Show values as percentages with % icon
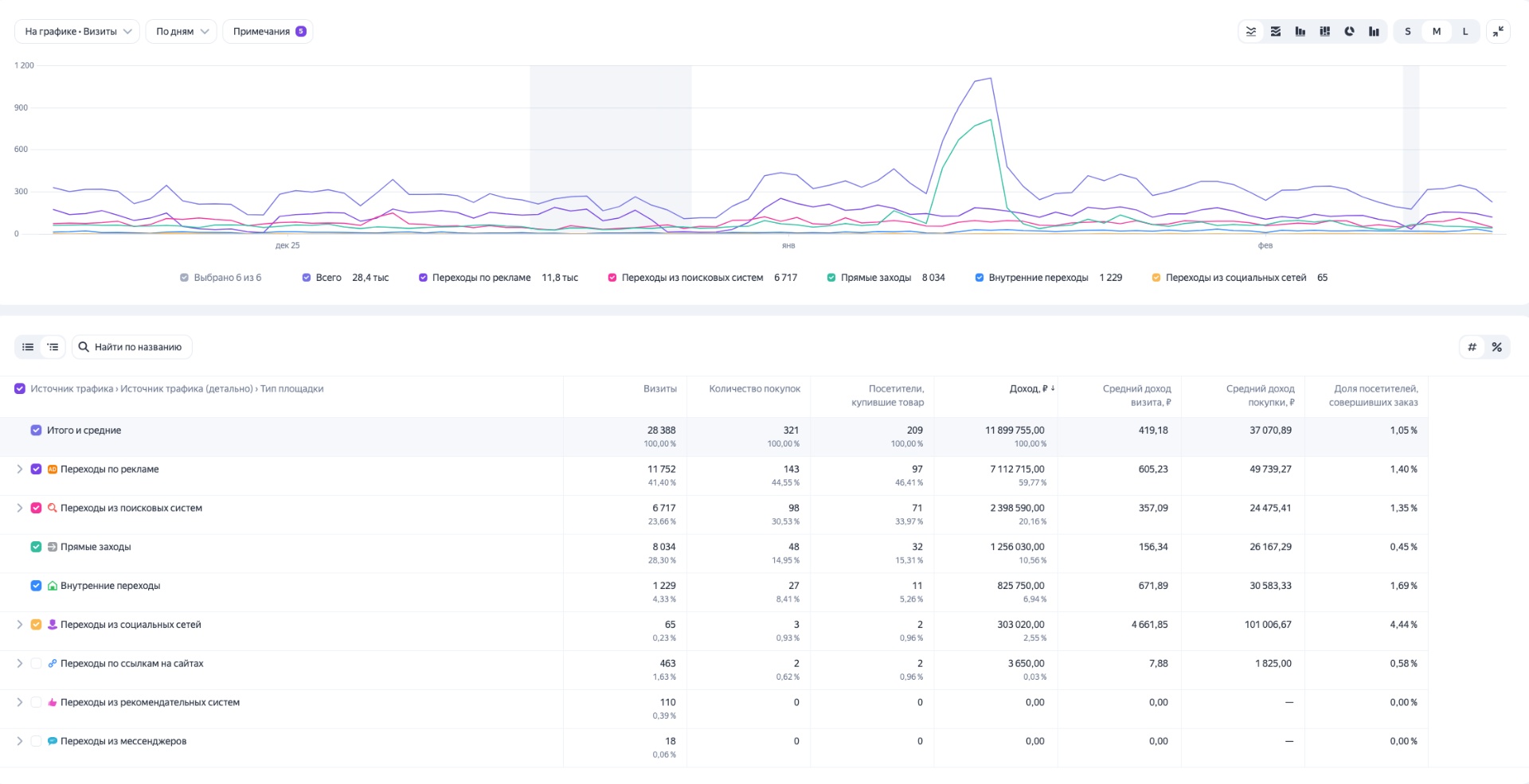 pyautogui.click(x=1496, y=347)
